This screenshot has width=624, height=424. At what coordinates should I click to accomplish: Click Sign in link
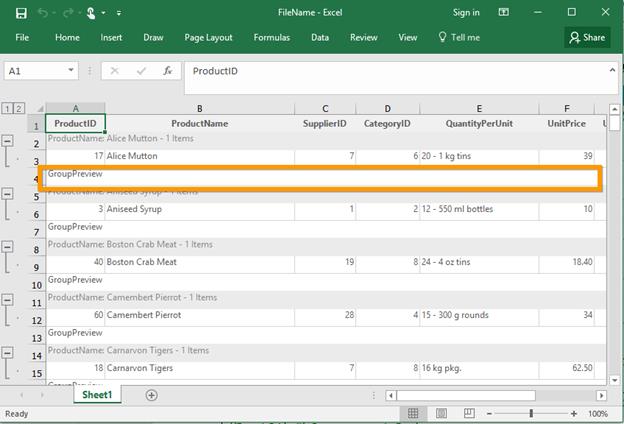click(466, 13)
